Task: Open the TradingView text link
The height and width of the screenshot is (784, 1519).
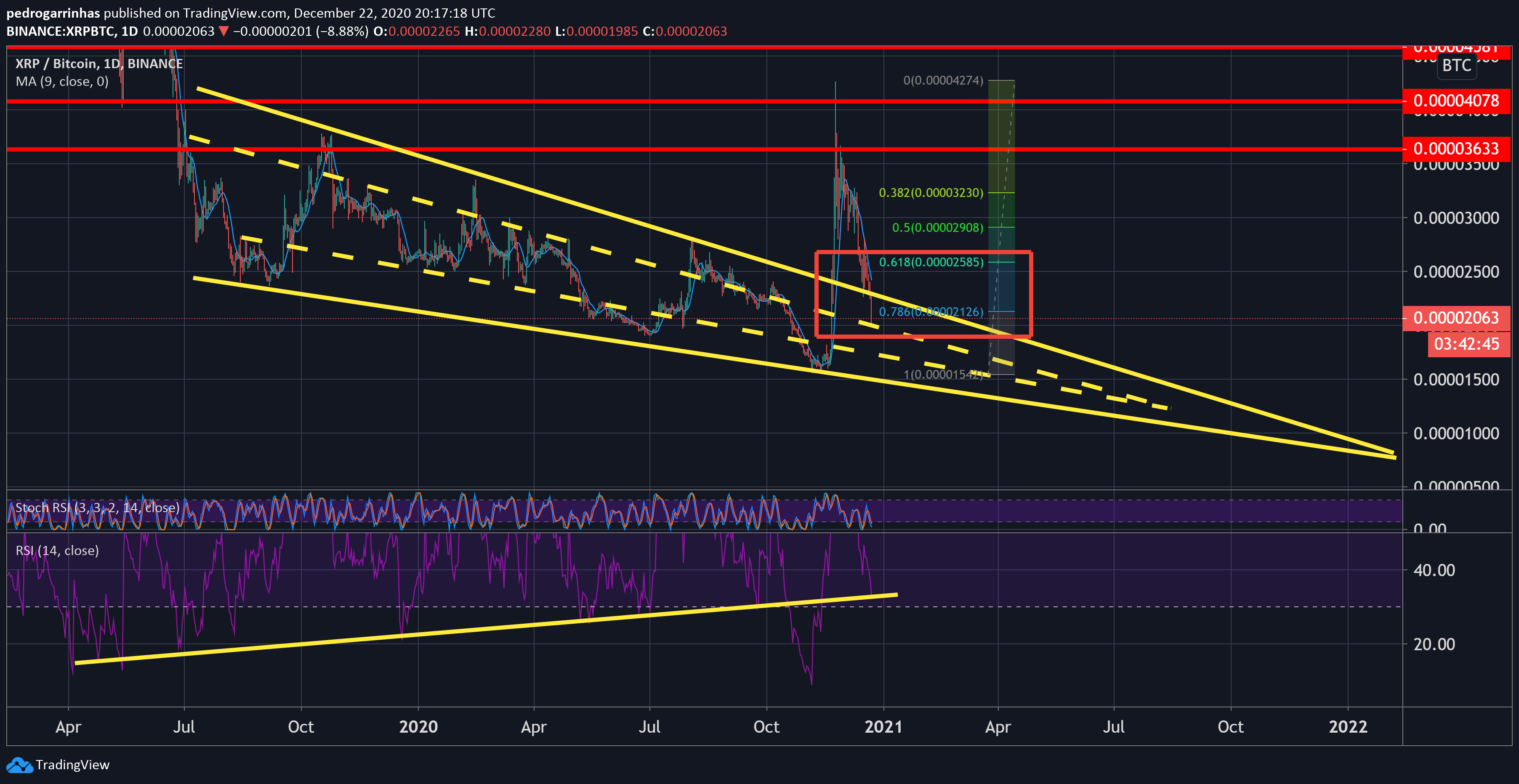Action: (x=72, y=765)
